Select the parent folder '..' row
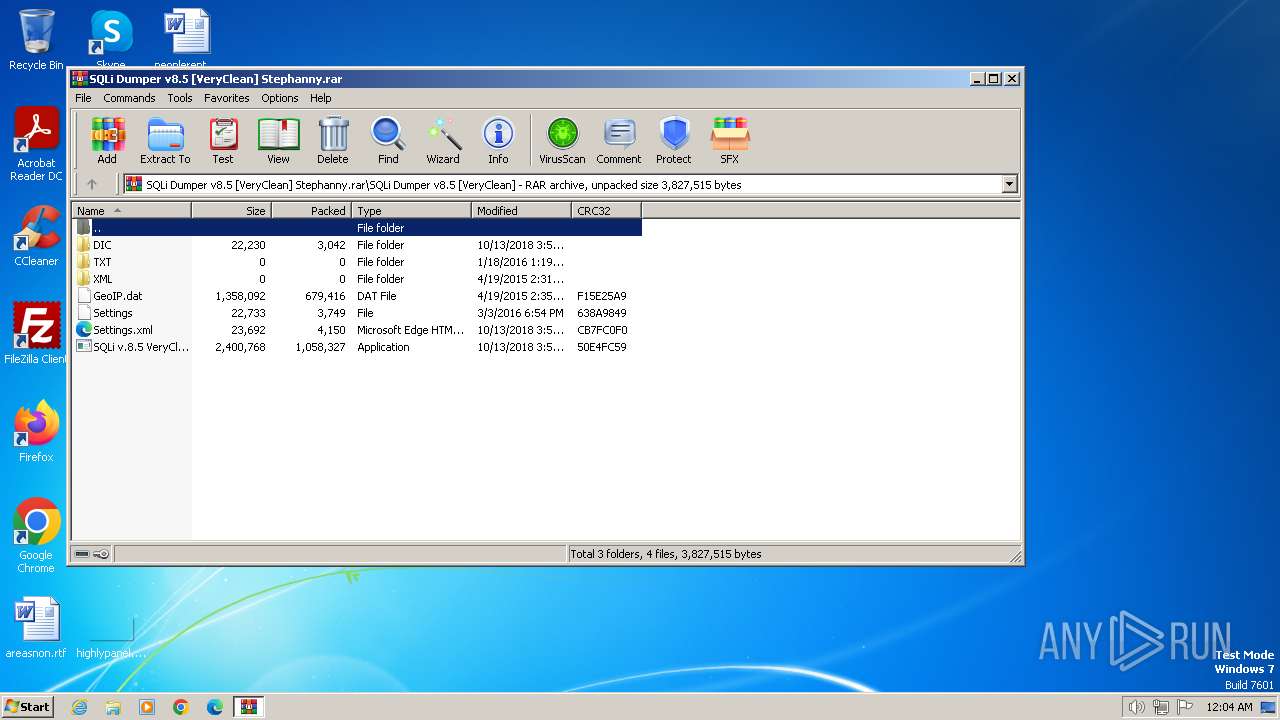 357,228
